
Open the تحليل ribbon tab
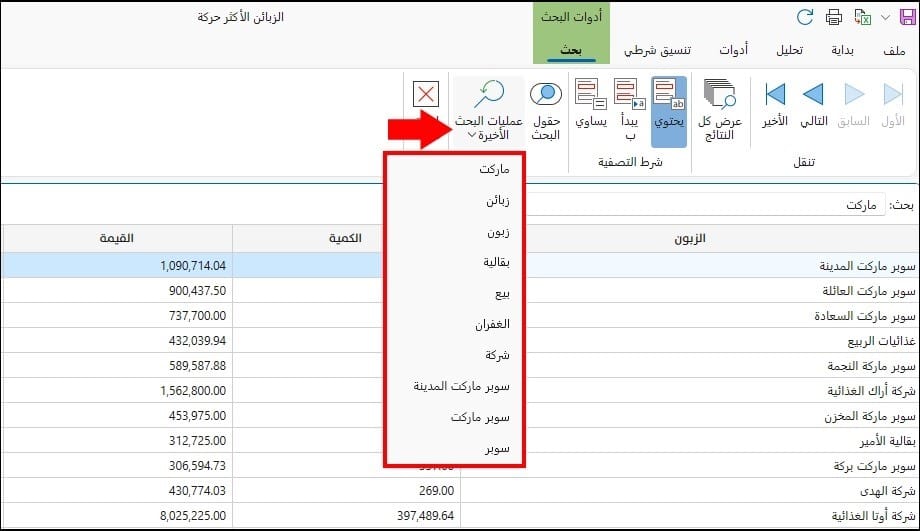(789, 50)
